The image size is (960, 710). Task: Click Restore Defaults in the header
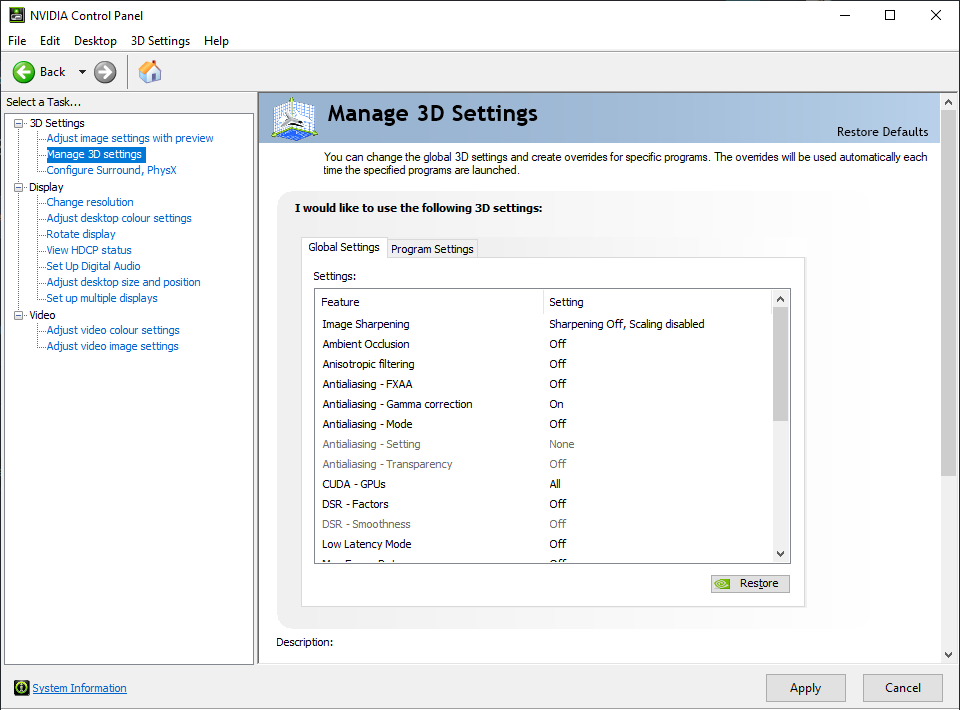[882, 132]
